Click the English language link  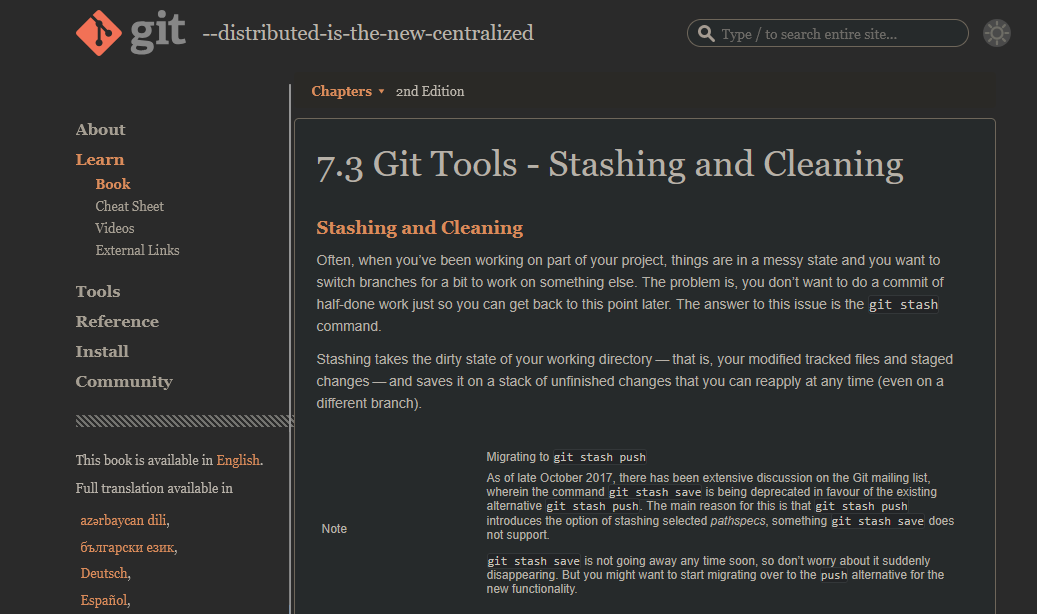click(x=238, y=459)
